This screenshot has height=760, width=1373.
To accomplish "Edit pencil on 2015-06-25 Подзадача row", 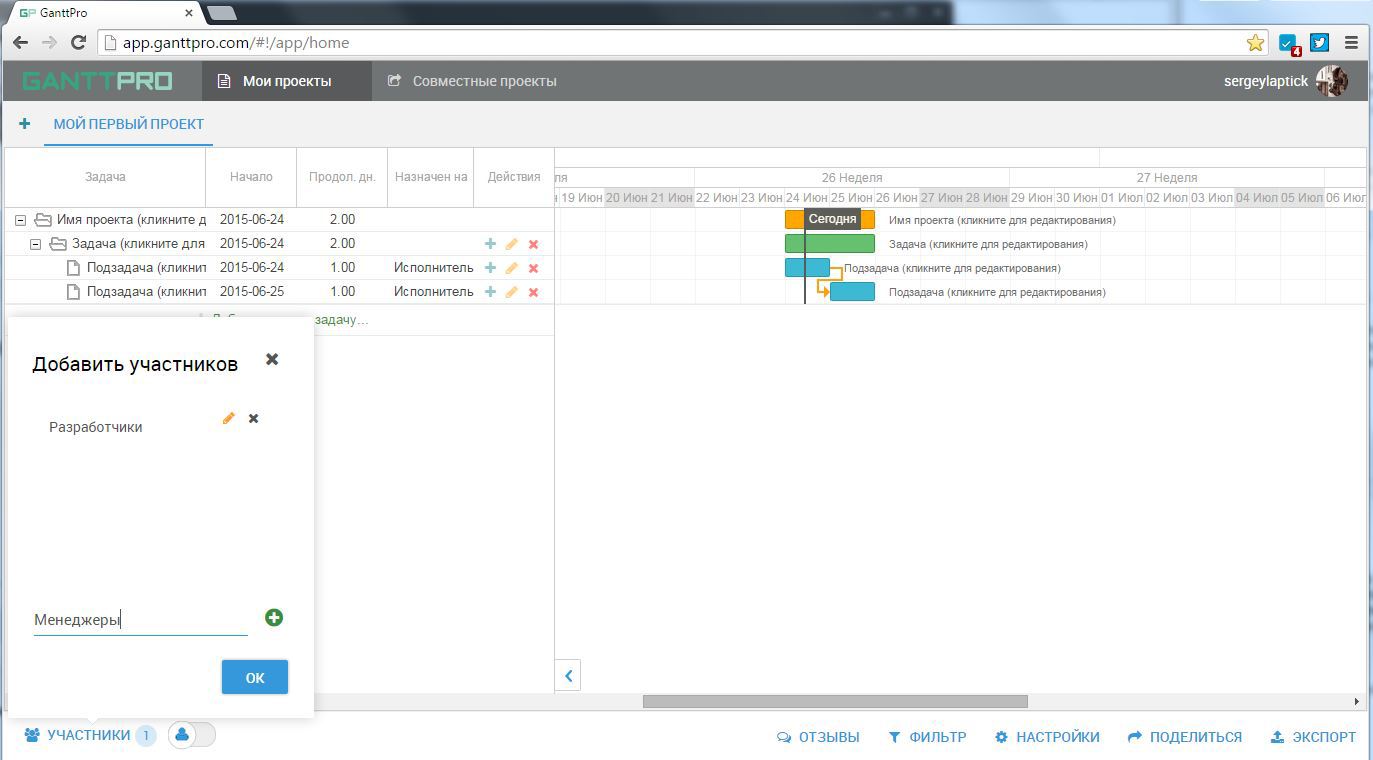I will (511, 292).
